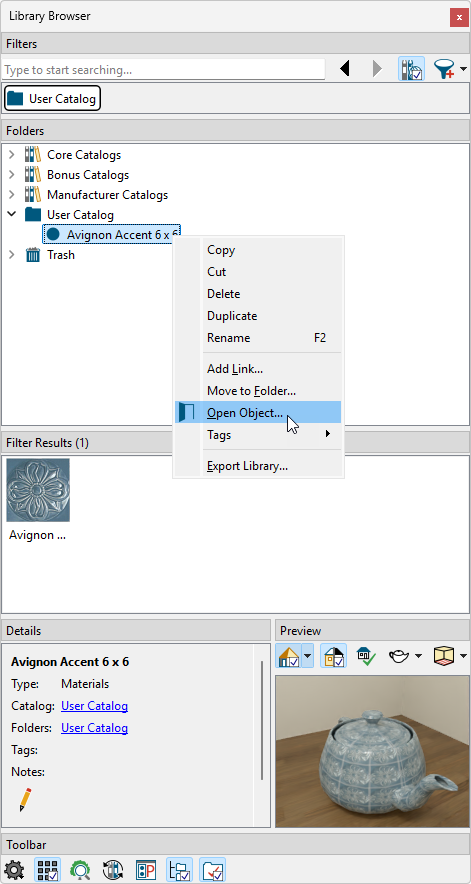This screenshot has height=884, width=471.
Task: Choose Export Library... from context menu
Action: pos(258,466)
